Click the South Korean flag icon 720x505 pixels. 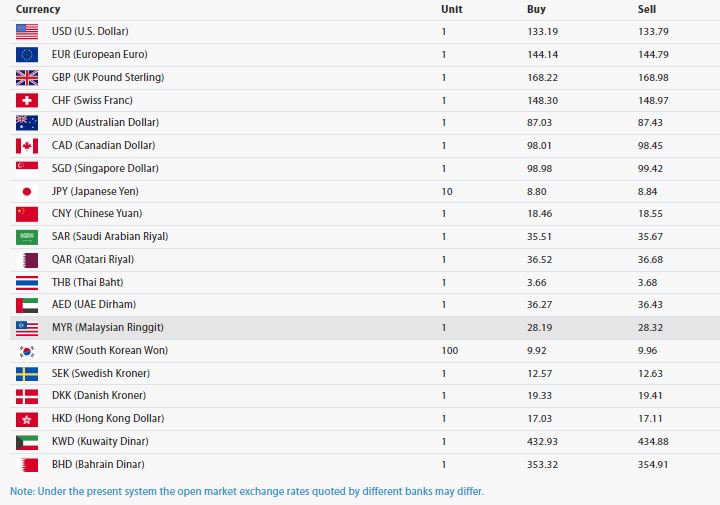(27, 351)
